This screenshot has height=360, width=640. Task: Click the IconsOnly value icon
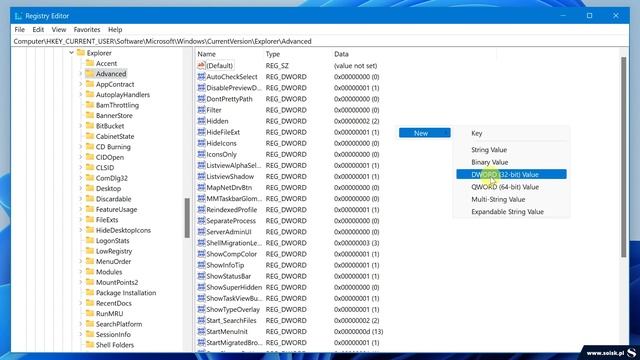click(x=201, y=154)
